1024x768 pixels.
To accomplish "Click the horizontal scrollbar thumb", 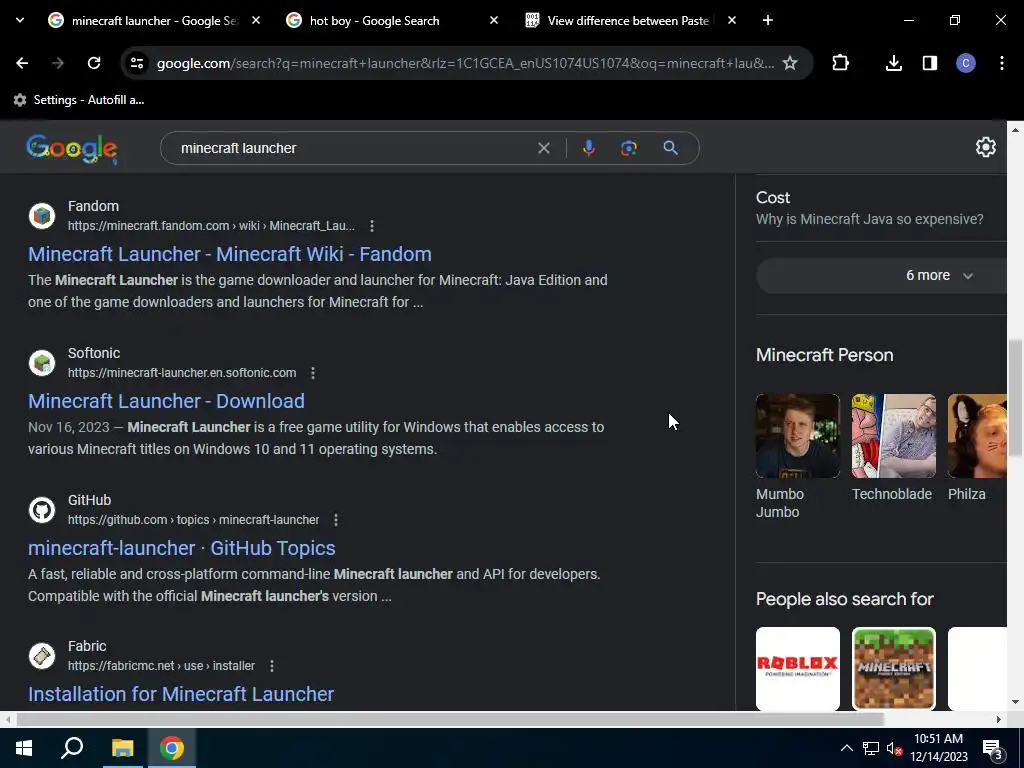I will [x=450, y=720].
